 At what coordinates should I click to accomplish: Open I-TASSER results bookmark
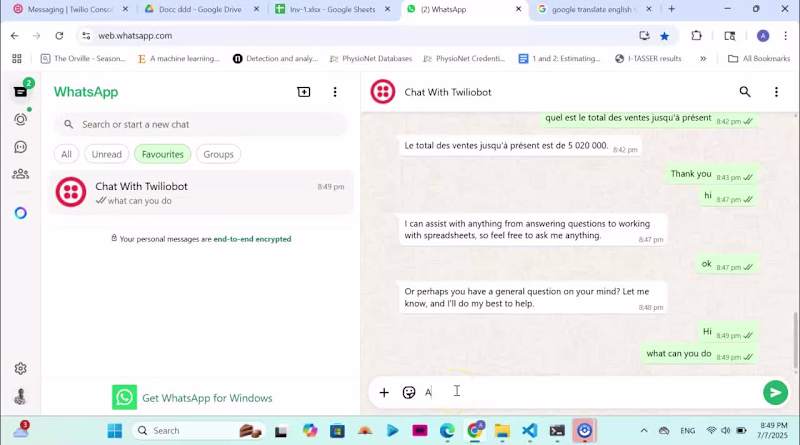pyautogui.click(x=648, y=59)
